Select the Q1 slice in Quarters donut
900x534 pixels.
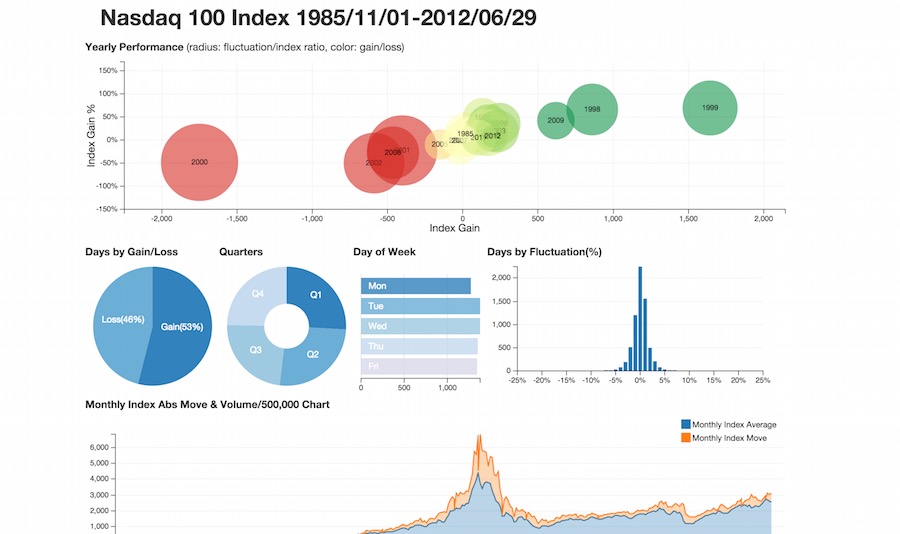click(x=316, y=295)
